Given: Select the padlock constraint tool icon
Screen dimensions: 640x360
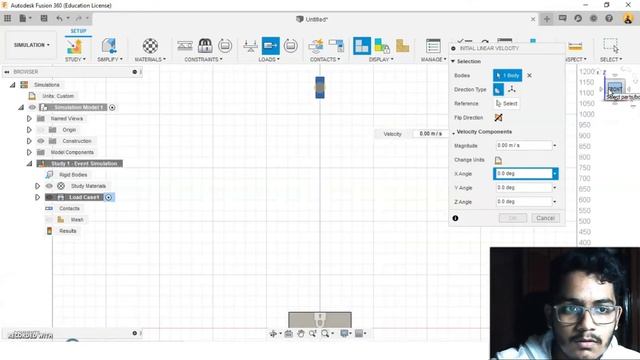Looking at the screenshot, I should pos(205,46).
